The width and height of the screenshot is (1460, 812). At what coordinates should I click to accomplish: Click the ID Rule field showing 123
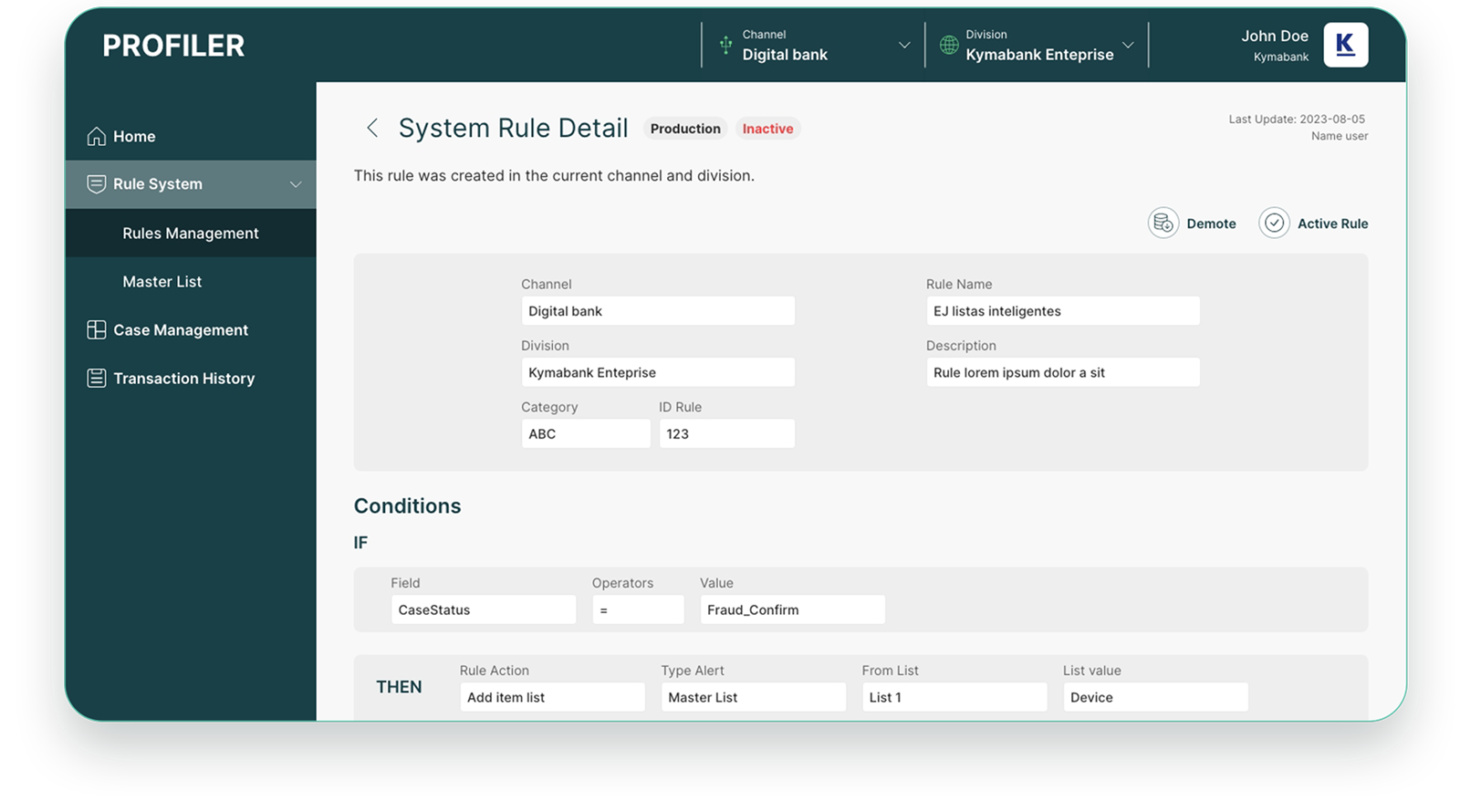click(x=727, y=433)
